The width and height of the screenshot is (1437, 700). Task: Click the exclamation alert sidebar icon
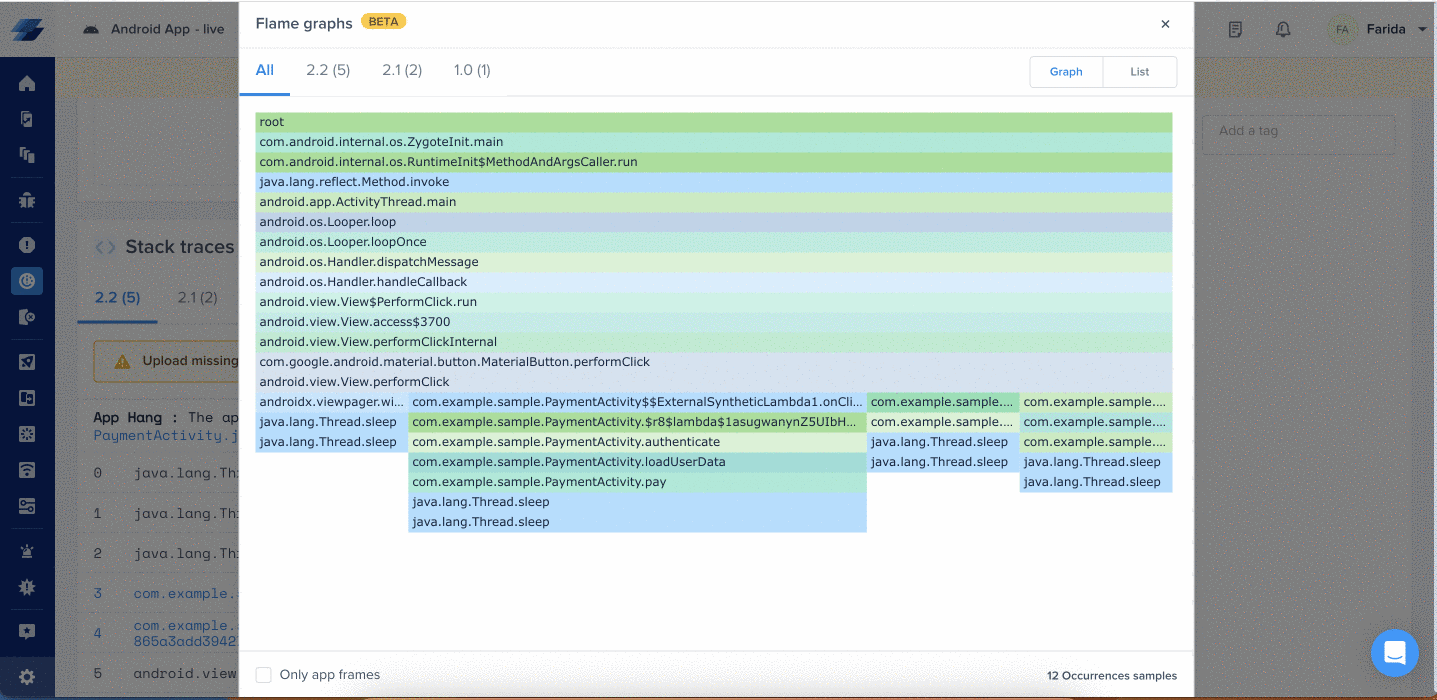point(27,245)
